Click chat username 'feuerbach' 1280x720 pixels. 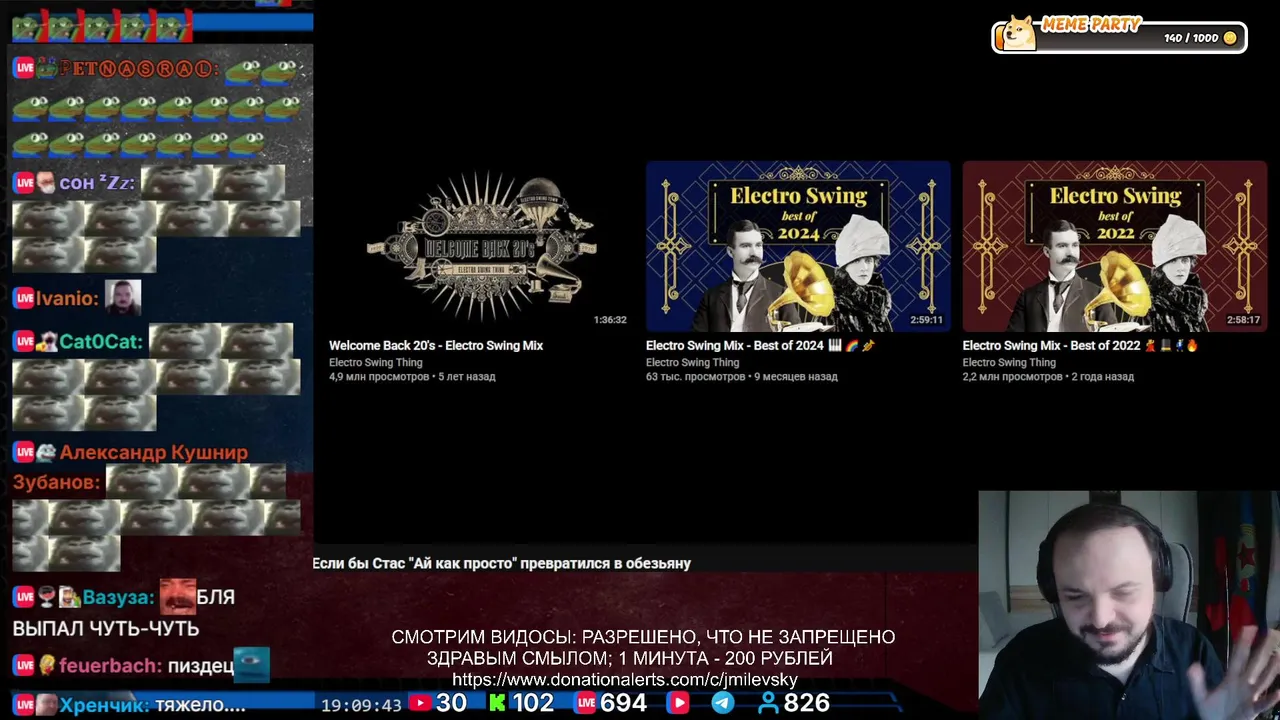110,665
